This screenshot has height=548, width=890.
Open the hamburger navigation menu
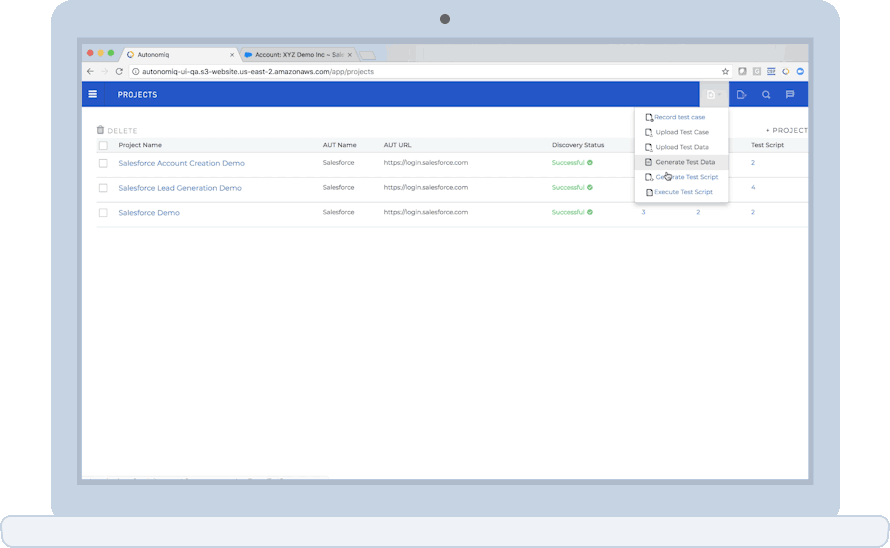point(93,94)
